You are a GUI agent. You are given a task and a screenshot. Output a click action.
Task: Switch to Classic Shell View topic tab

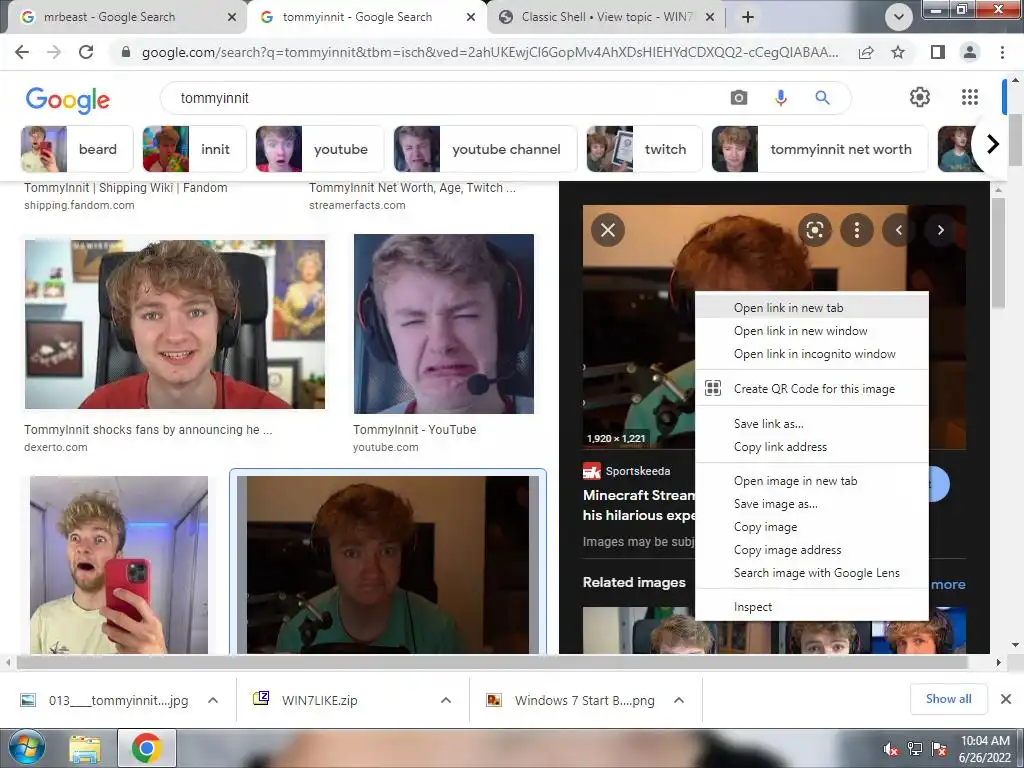pyautogui.click(x=605, y=17)
